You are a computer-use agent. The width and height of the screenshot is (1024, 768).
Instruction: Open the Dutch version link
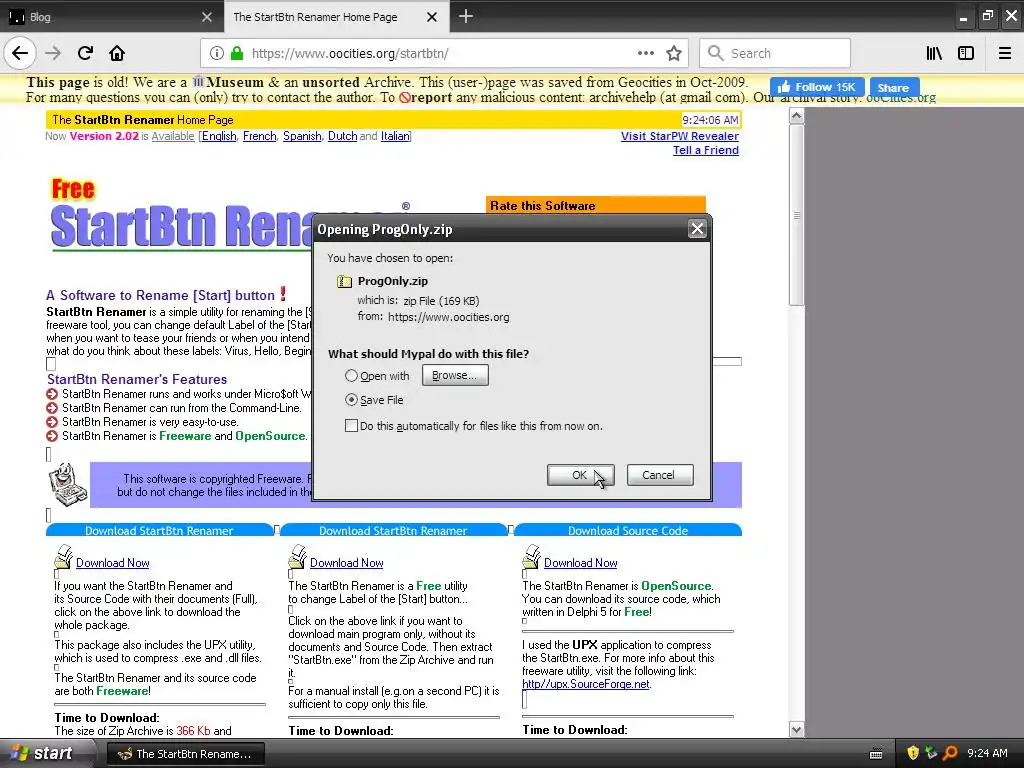342,136
